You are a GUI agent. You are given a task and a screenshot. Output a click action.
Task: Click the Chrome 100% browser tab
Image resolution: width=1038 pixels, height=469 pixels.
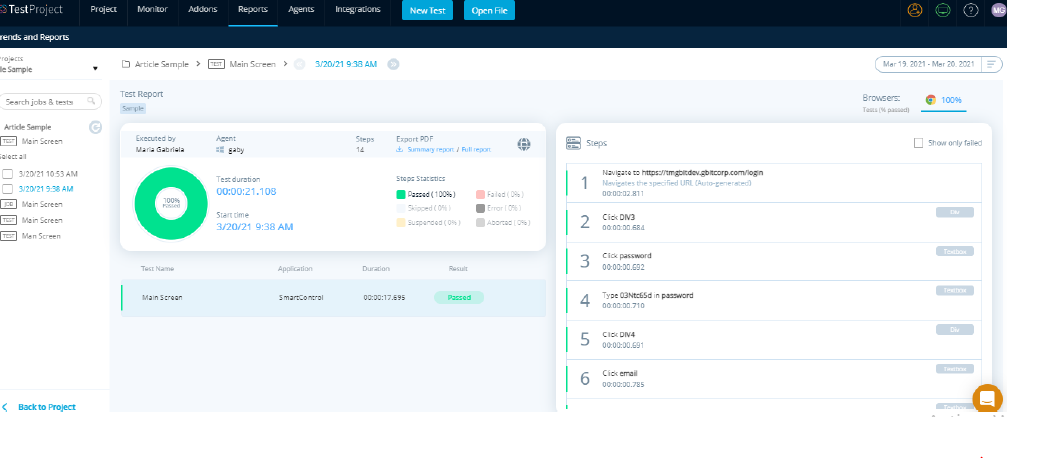tap(944, 101)
